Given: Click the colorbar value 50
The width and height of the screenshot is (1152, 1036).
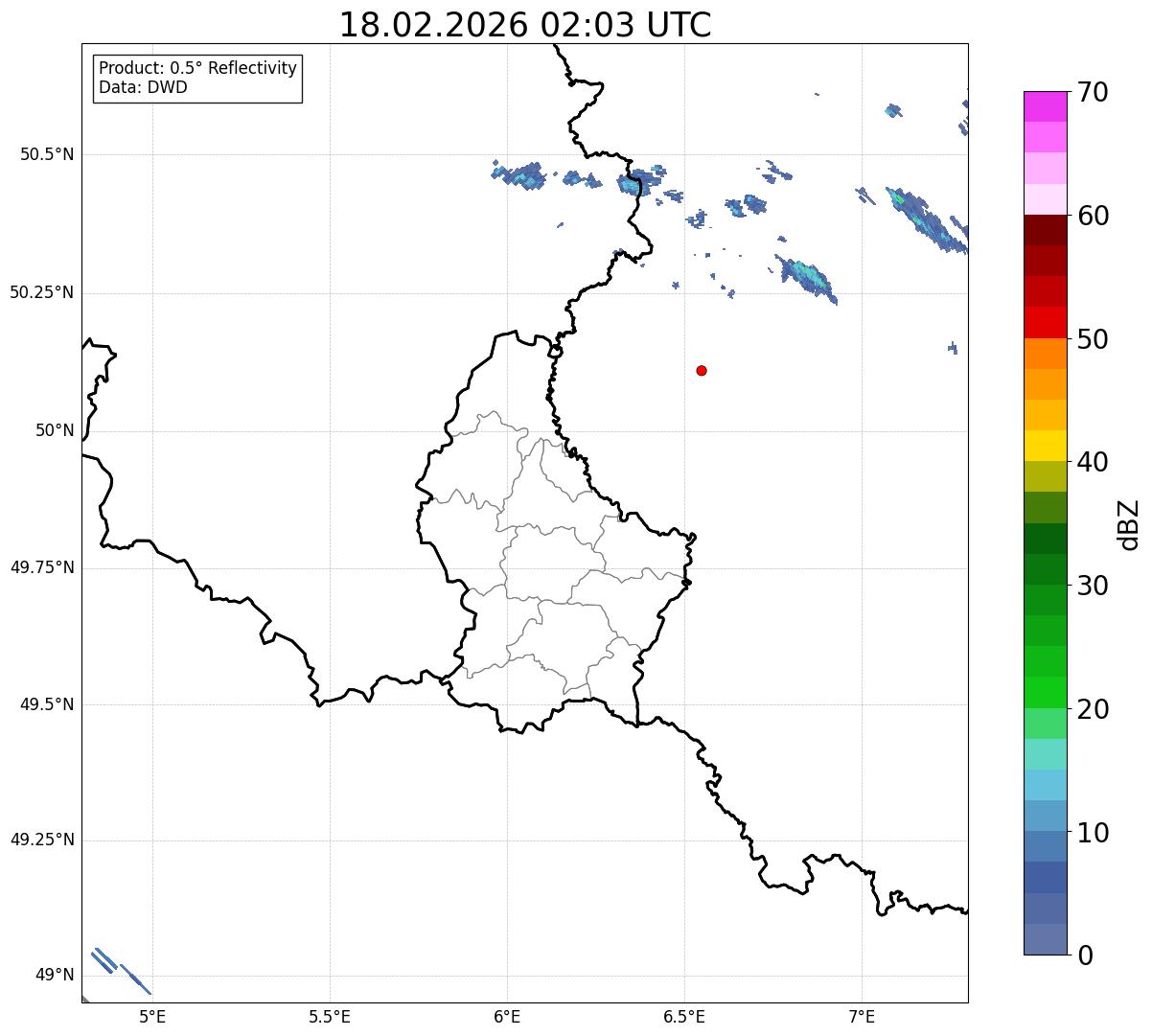Looking at the screenshot, I should 1093,339.
